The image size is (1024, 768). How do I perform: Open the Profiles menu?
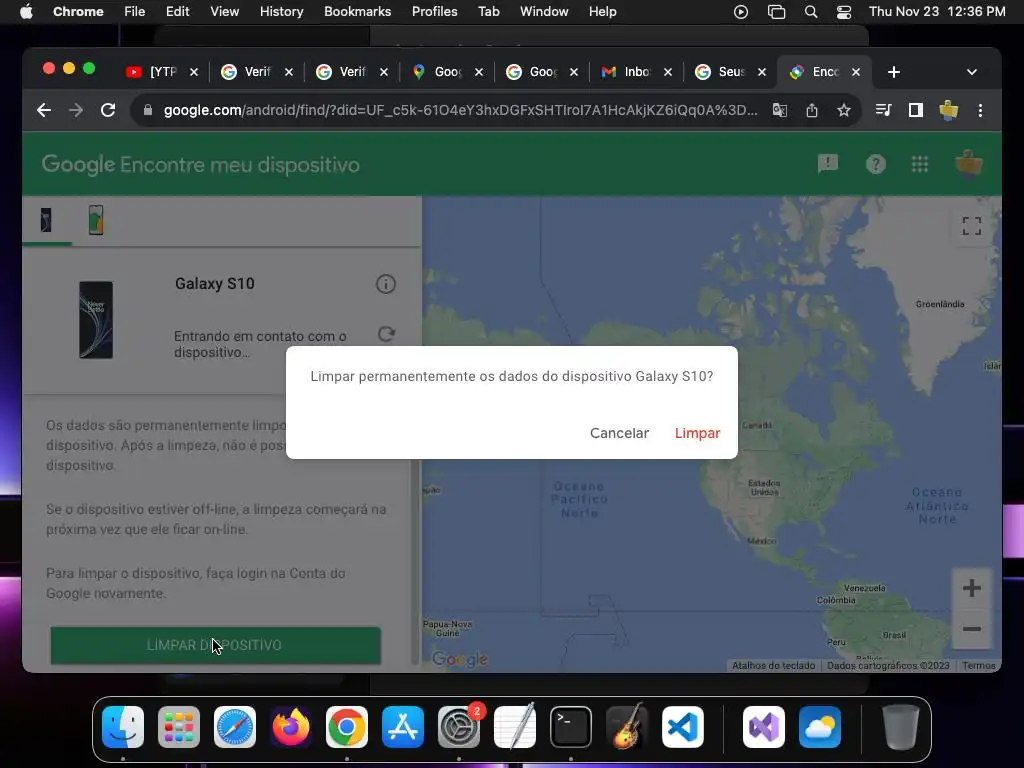tap(434, 12)
